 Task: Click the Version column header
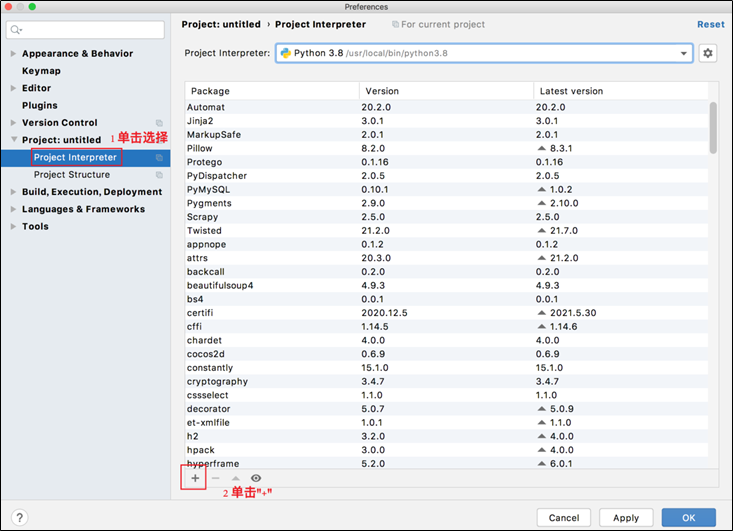446,91
